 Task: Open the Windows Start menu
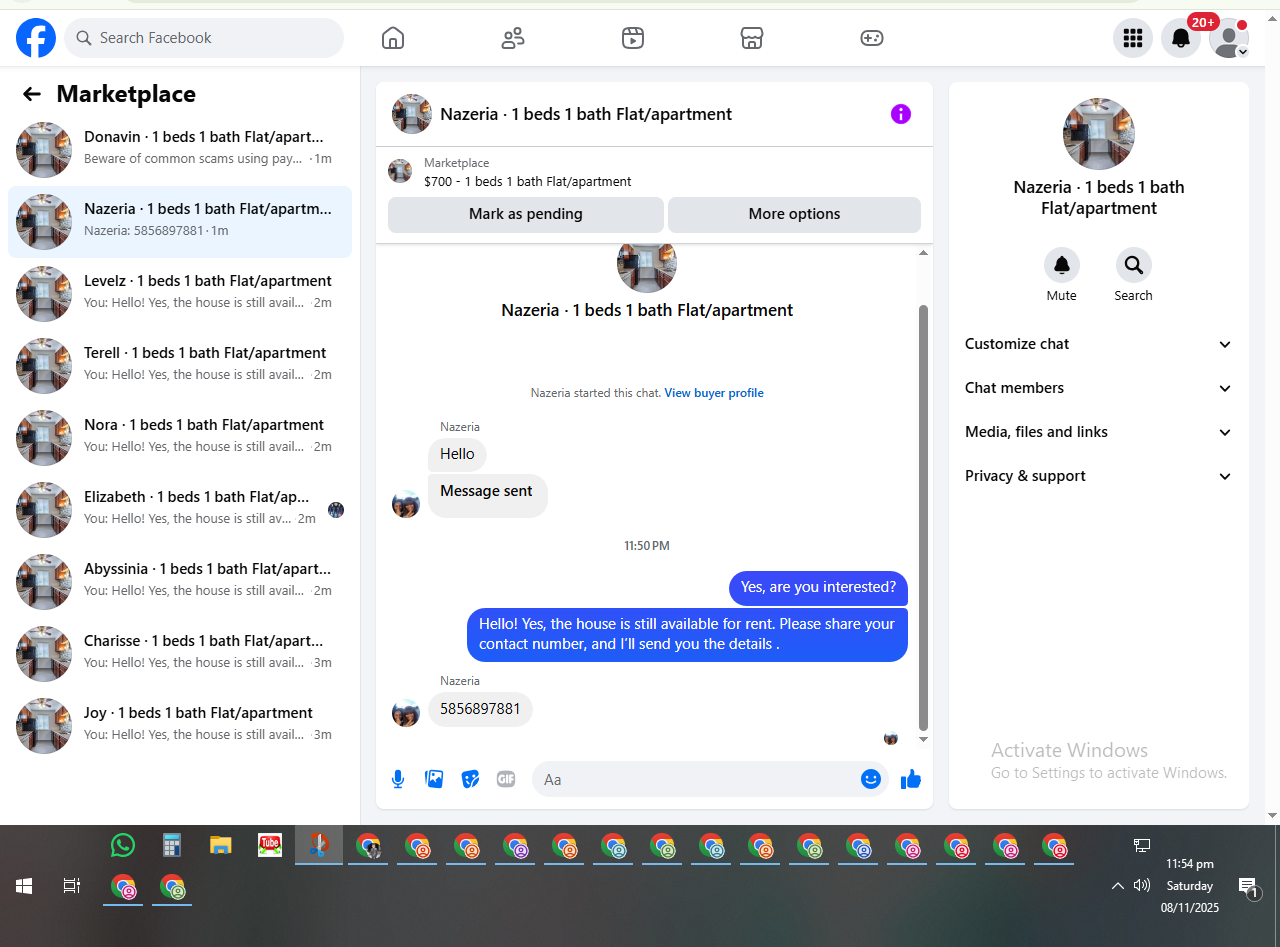[24, 886]
